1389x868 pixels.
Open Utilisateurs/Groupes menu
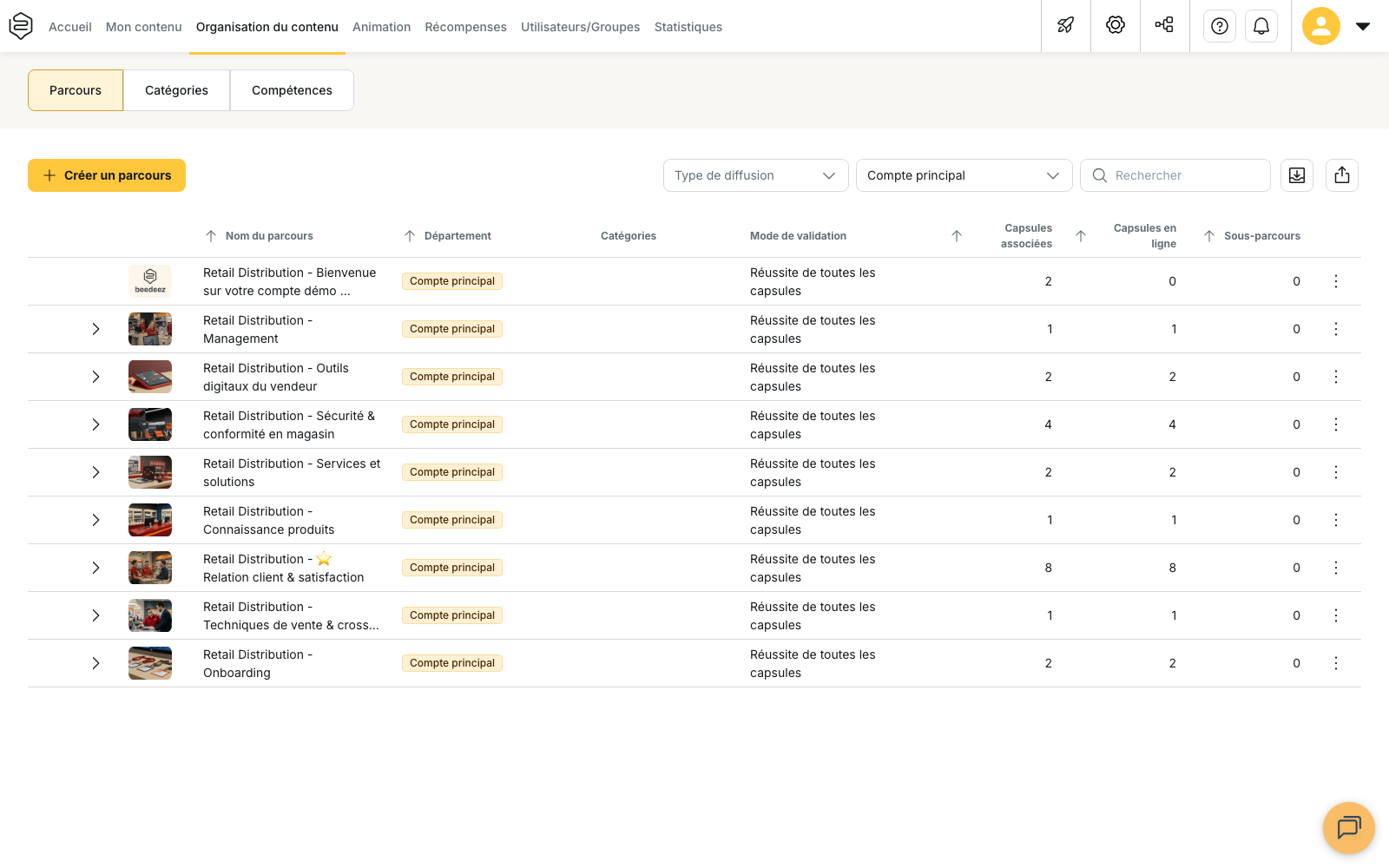pyautogui.click(x=580, y=27)
